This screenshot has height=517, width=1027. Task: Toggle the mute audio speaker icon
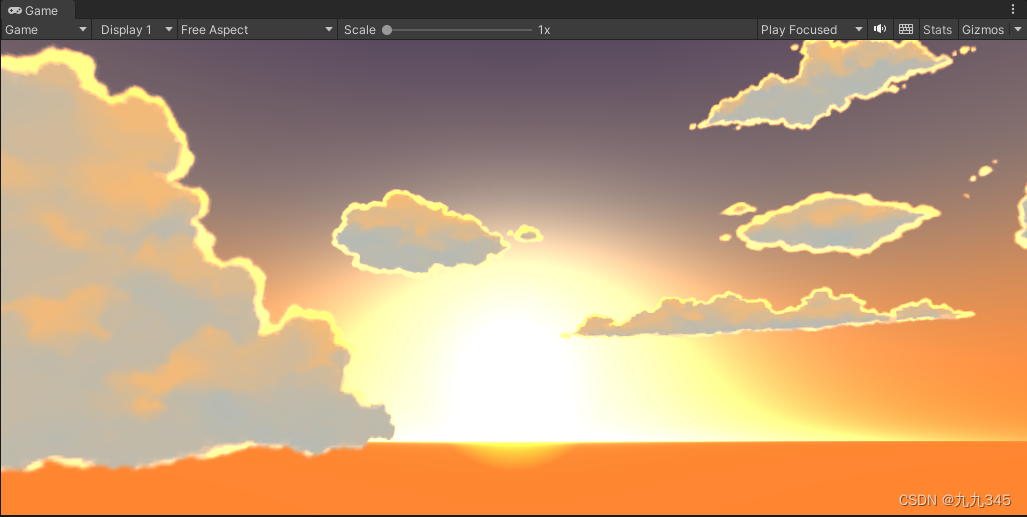click(x=880, y=29)
